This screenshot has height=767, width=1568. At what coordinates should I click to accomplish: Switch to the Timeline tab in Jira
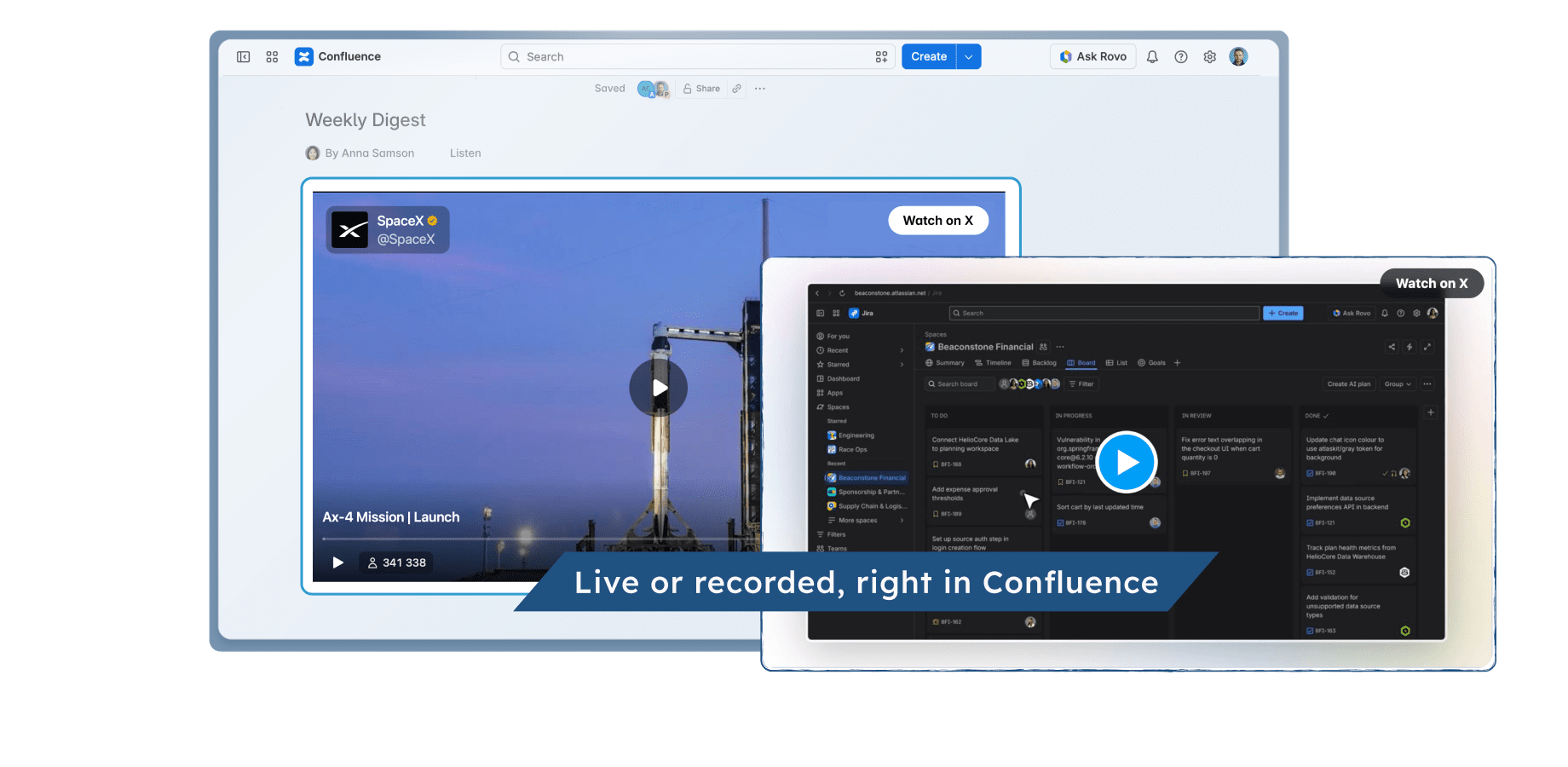pyautogui.click(x=993, y=363)
